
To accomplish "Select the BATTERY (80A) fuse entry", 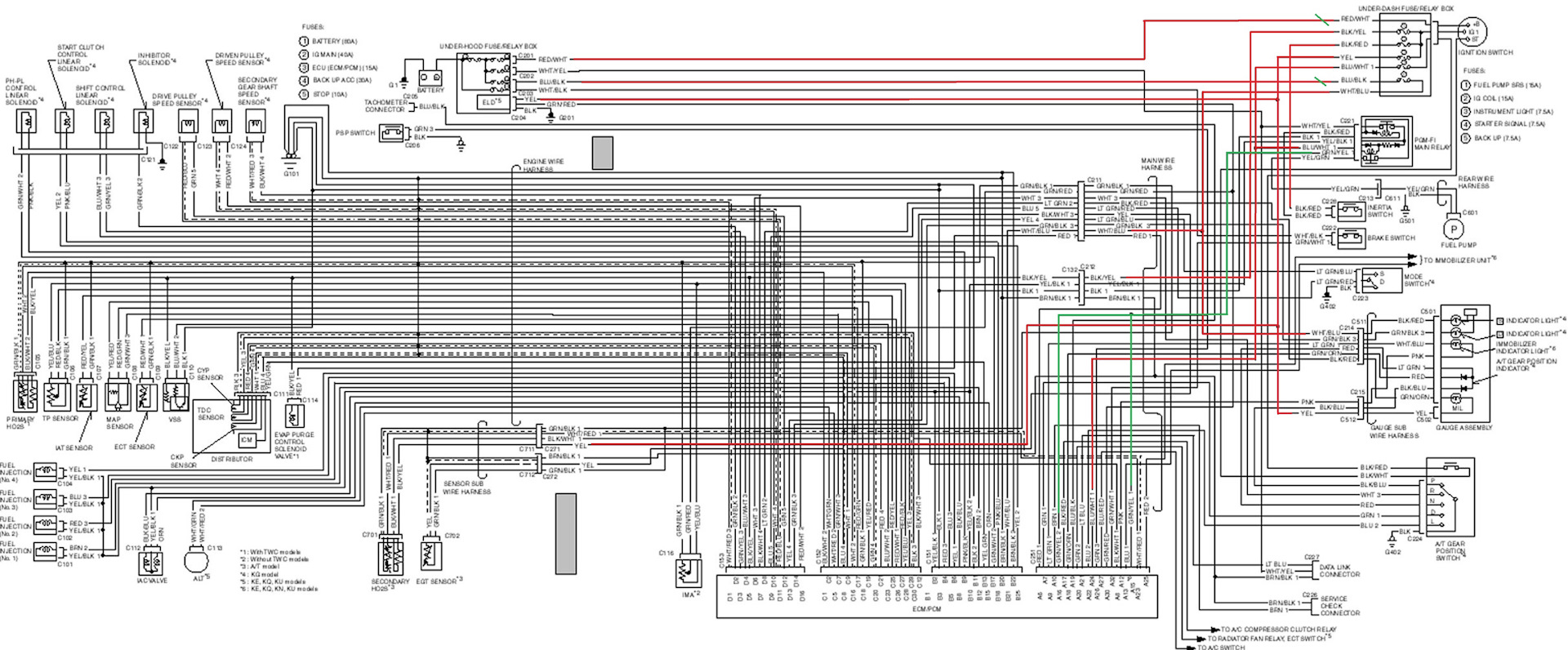I will [328, 41].
